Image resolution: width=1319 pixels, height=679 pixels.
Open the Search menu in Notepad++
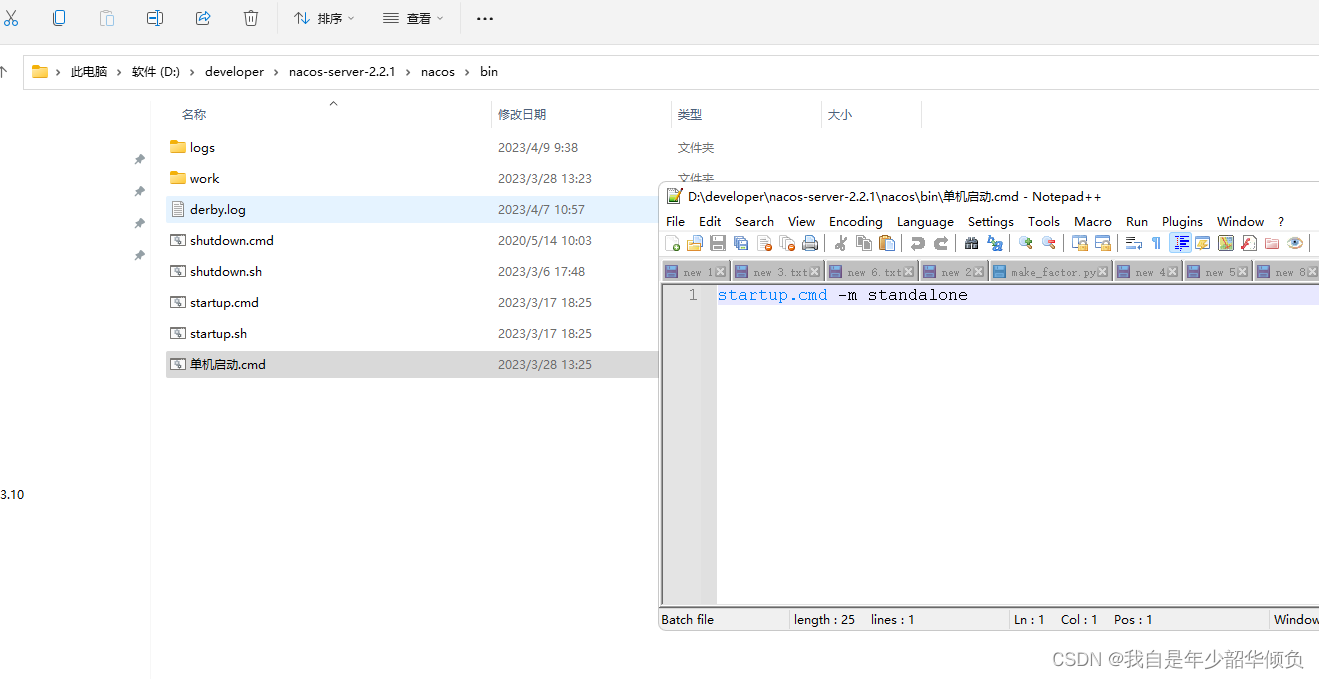[754, 221]
